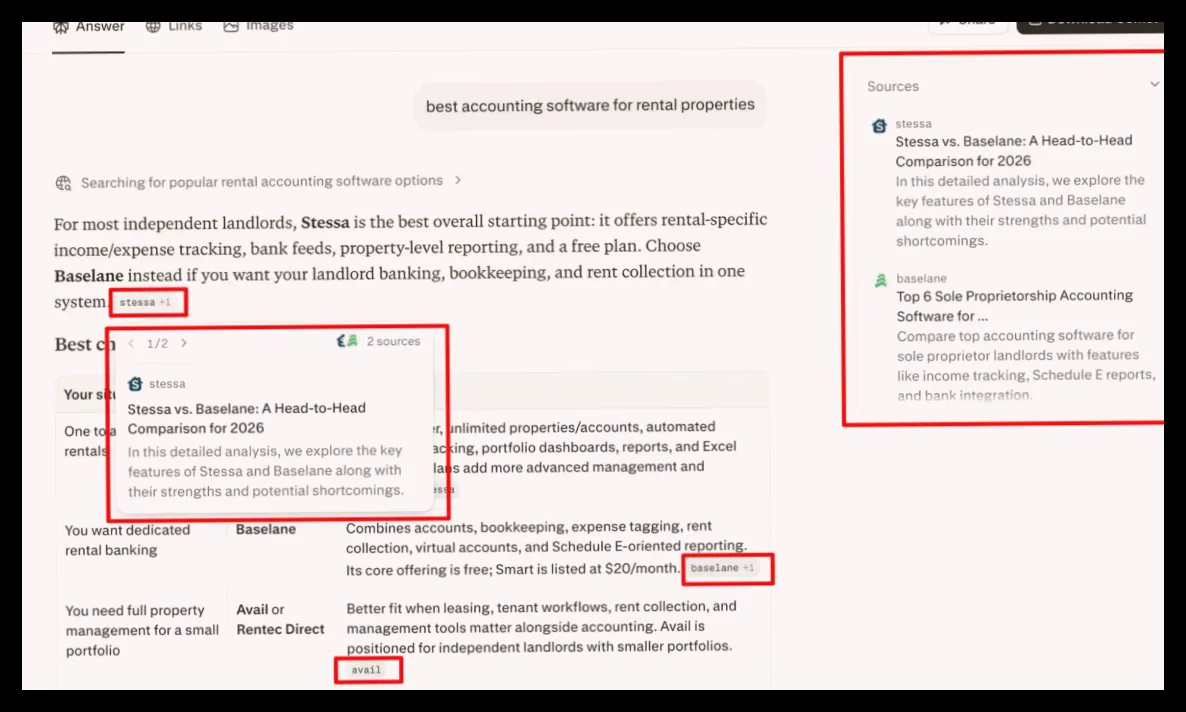Open the Stessa vs. Baselane article title in the popup
The image size is (1186, 712).
pos(247,418)
